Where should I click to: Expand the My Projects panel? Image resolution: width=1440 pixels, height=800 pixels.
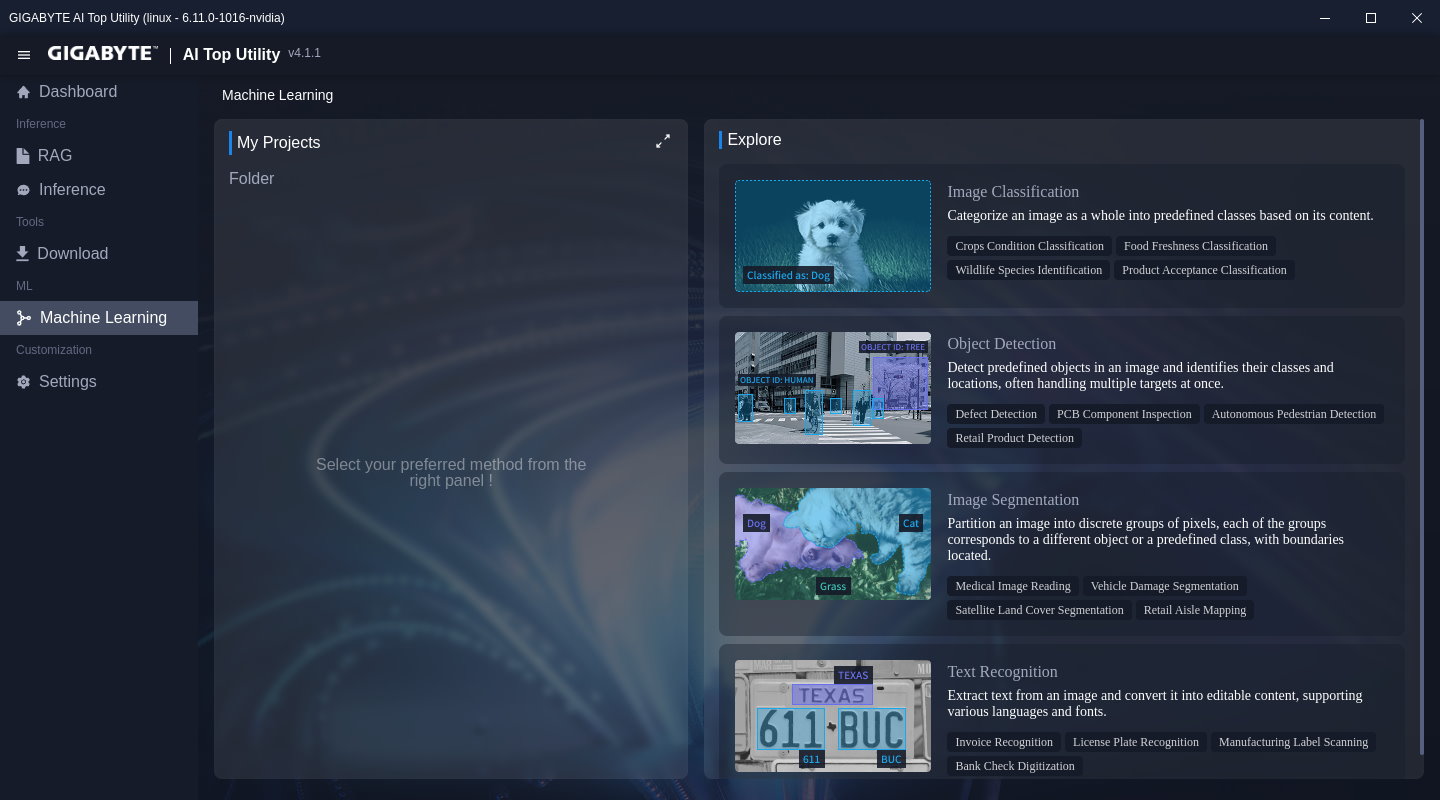pyautogui.click(x=662, y=142)
